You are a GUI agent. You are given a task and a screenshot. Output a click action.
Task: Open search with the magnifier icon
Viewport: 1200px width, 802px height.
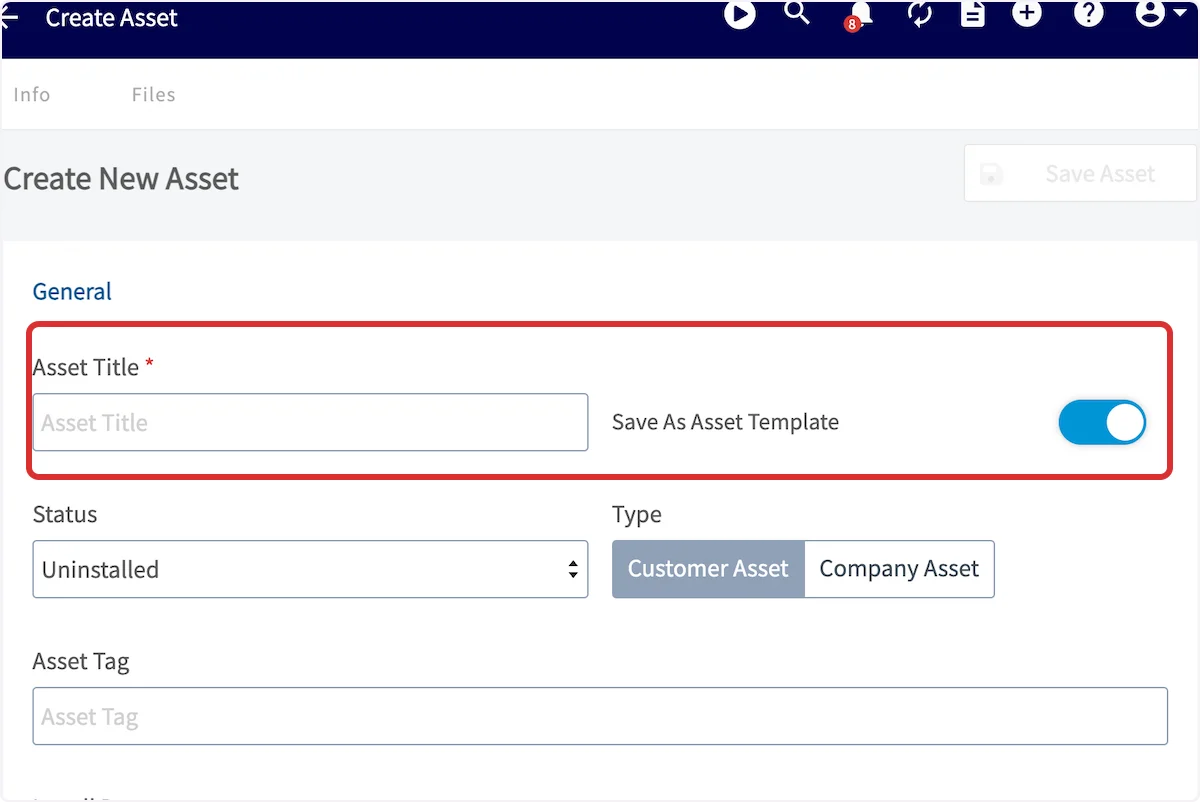(797, 13)
